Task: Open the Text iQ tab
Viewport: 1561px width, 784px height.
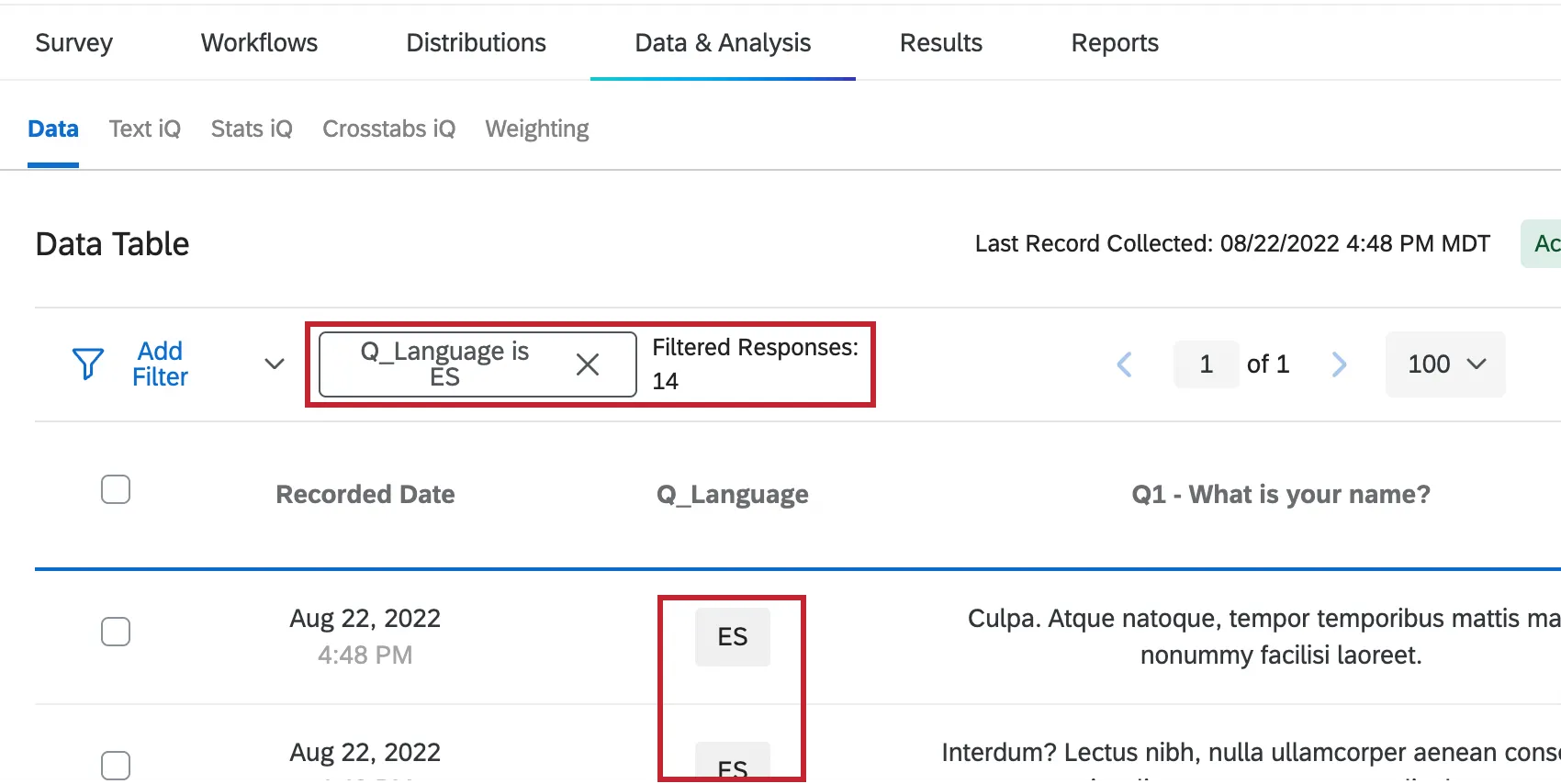Action: coord(144,129)
